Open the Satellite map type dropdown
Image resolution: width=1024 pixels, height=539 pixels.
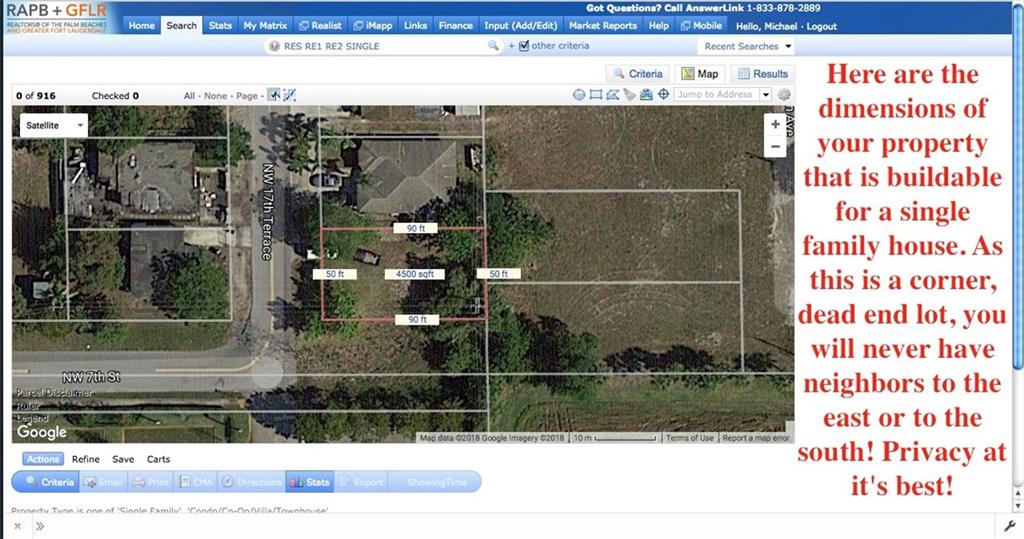(x=54, y=125)
